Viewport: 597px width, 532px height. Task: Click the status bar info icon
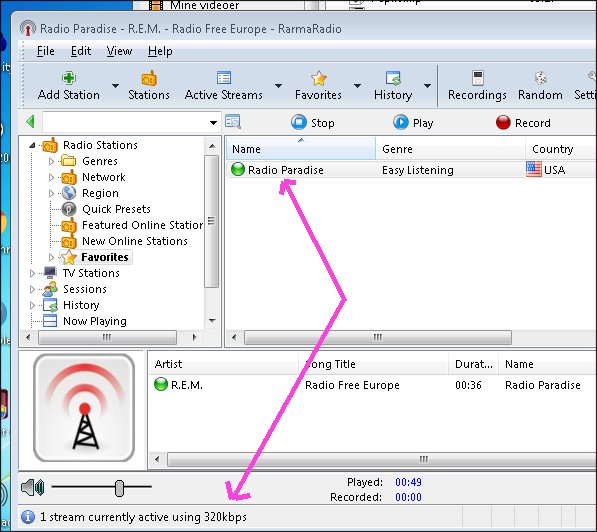pyautogui.click(x=28, y=517)
